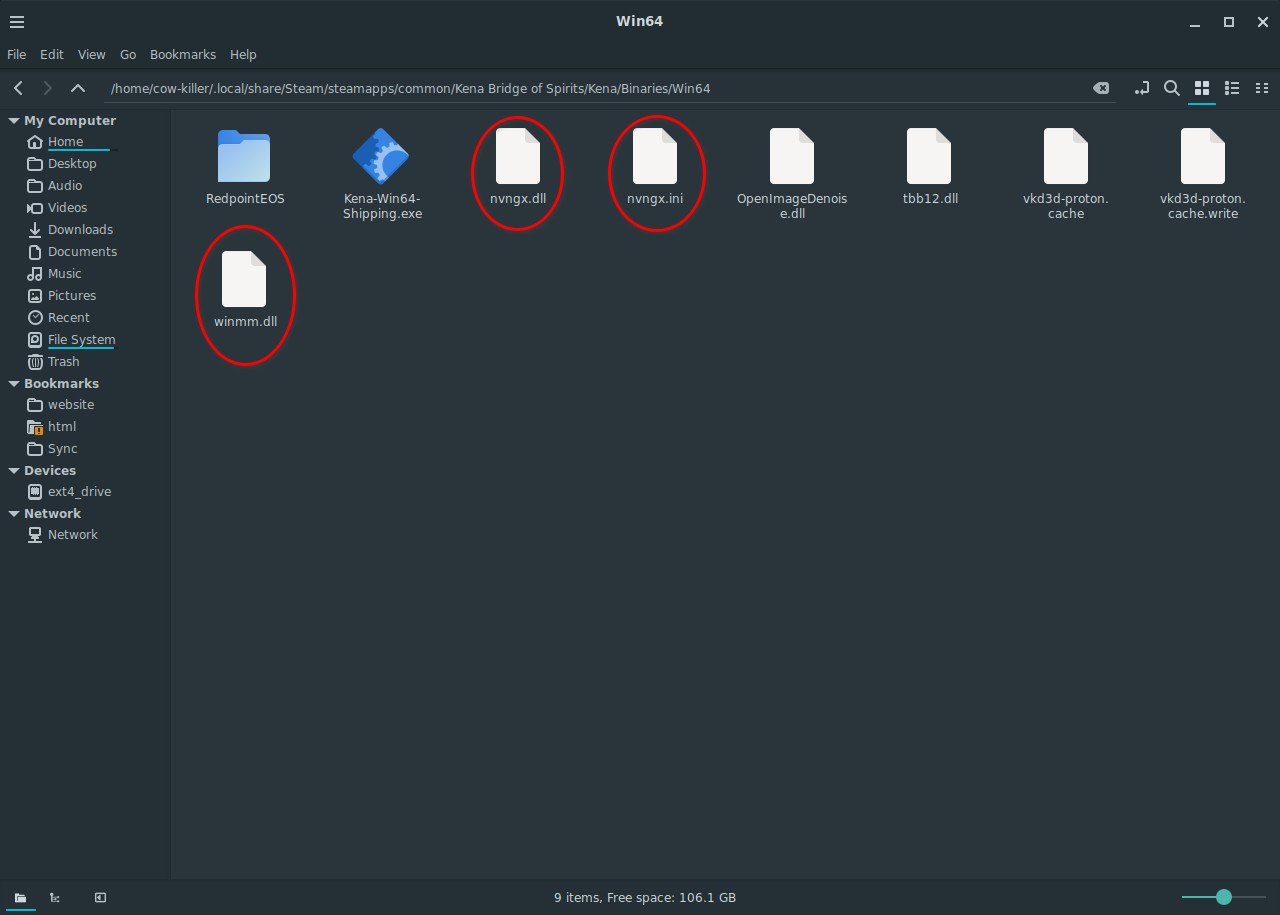
Task: Show tree view in the sidebar
Action: pos(55,898)
